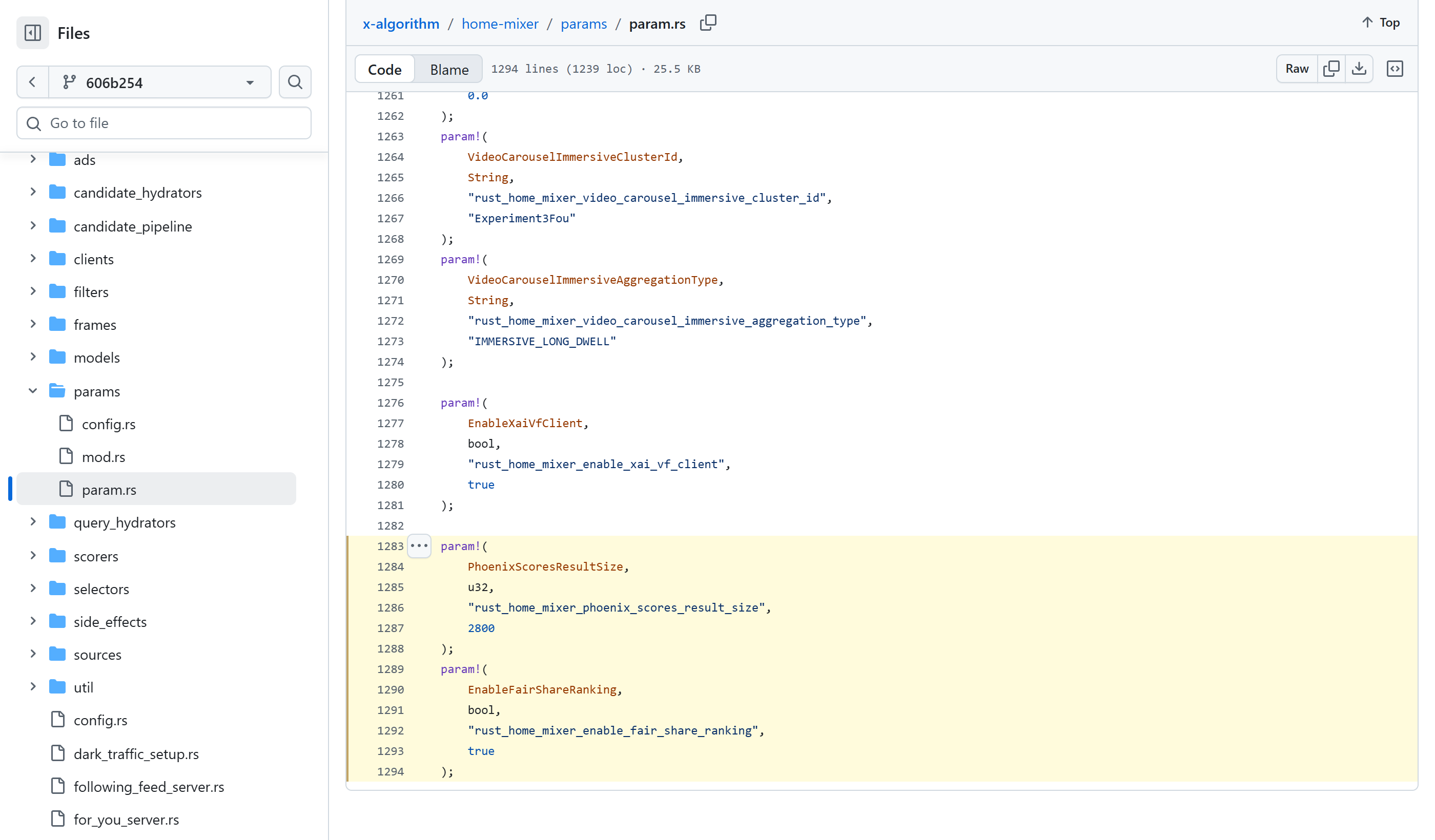The image size is (1435, 840).
Task: Expand the sources folder chevron
Action: coord(33,655)
